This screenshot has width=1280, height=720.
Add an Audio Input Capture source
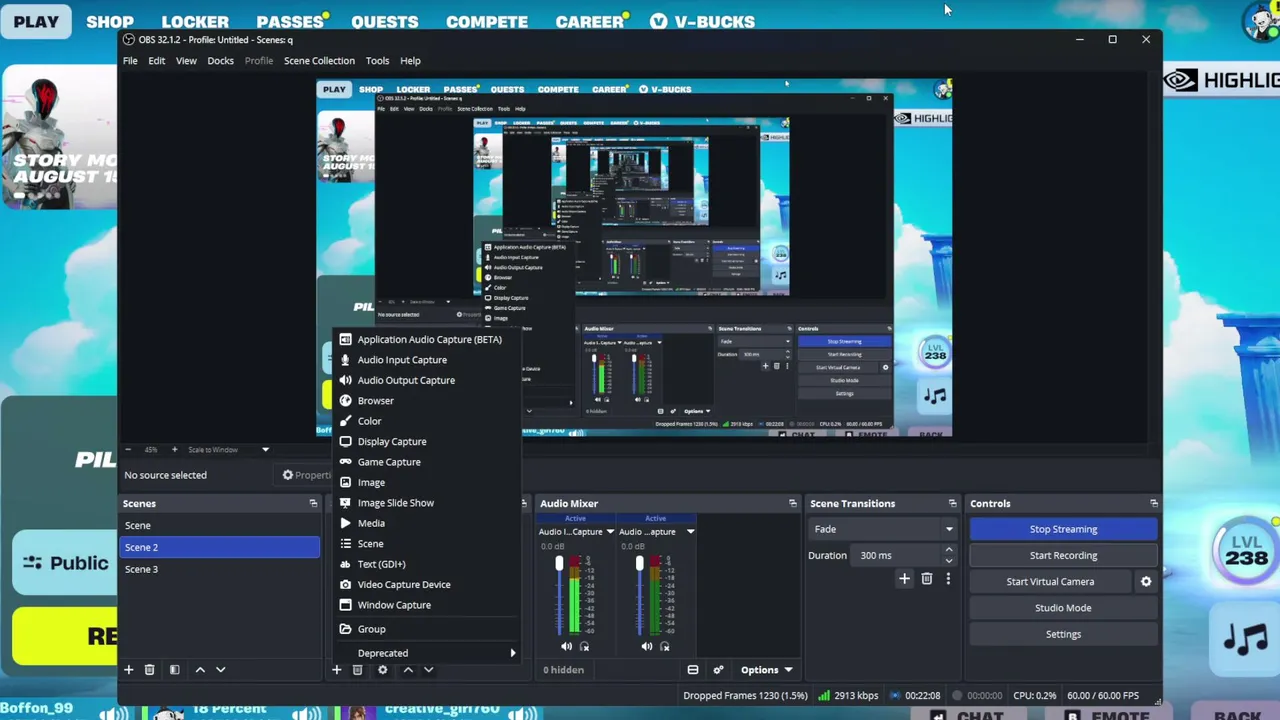pyautogui.click(x=428, y=360)
